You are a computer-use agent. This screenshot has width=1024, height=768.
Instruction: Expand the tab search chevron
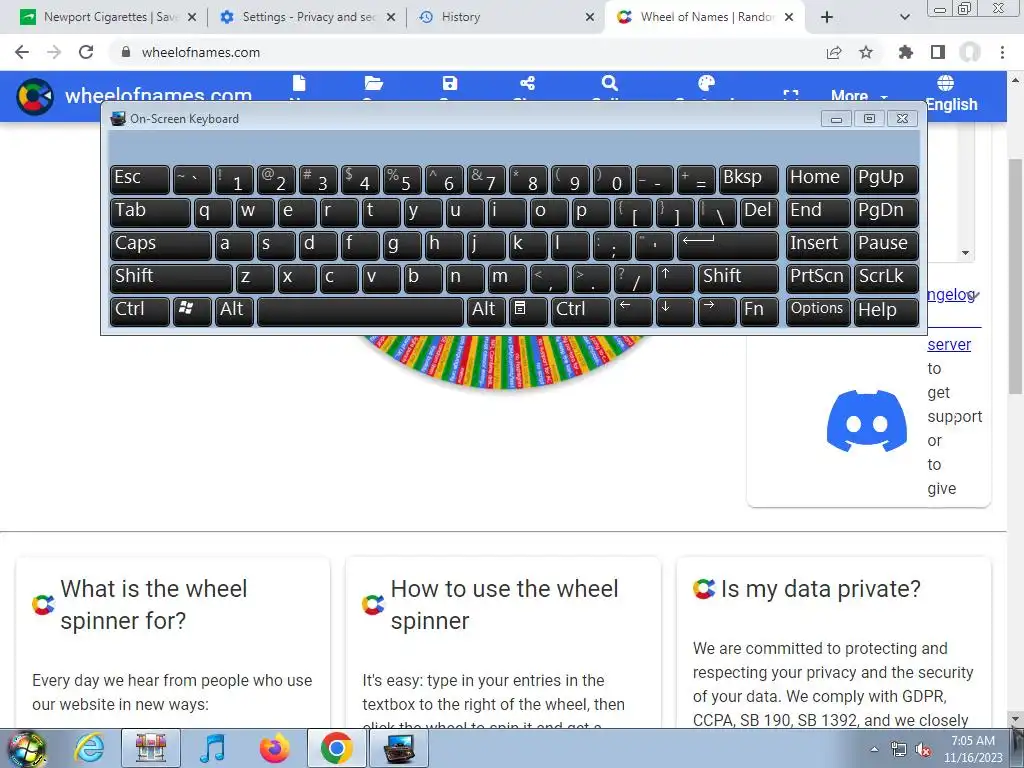coord(904,17)
